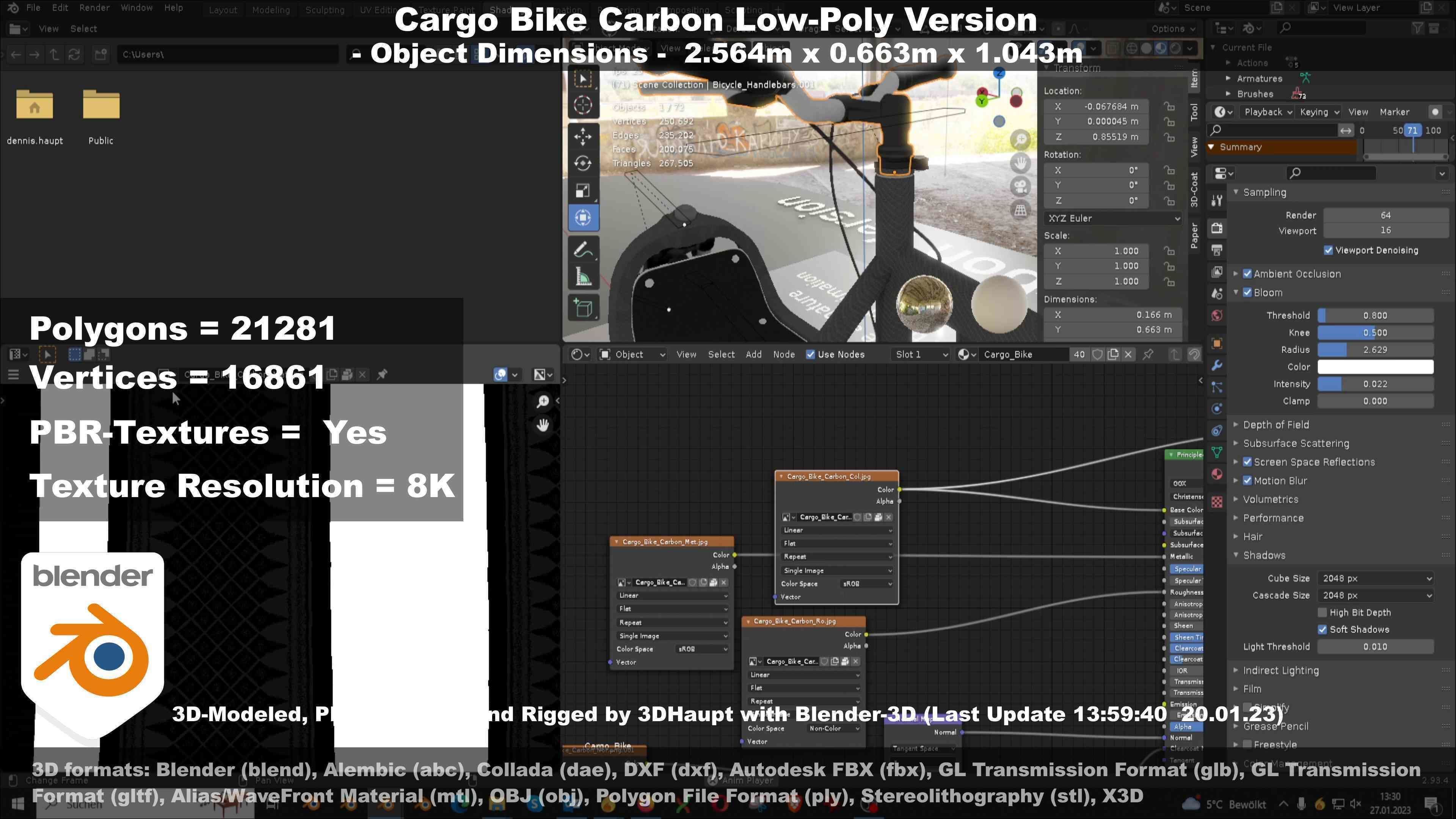This screenshot has height=819, width=1456.
Task: Click file path field C:\Users\
Action: pyautogui.click(x=228, y=54)
